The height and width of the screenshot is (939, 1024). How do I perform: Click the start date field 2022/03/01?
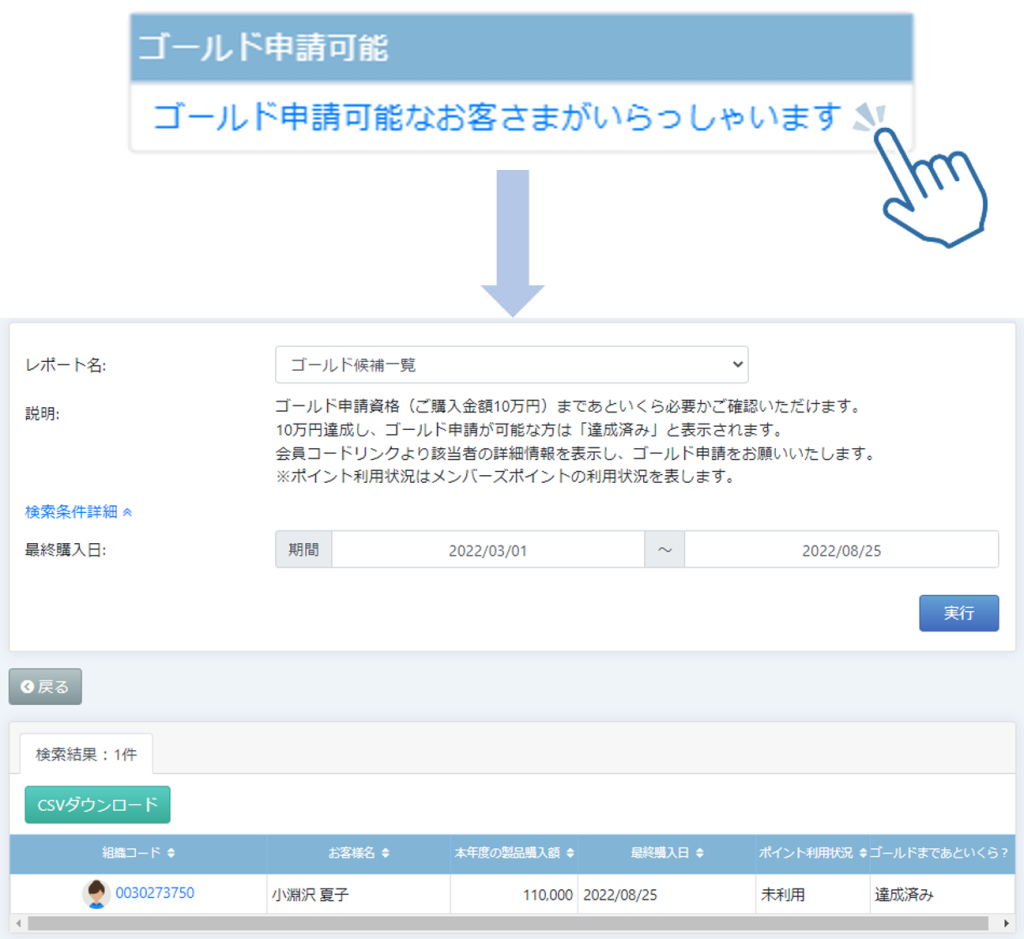coord(487,550)
